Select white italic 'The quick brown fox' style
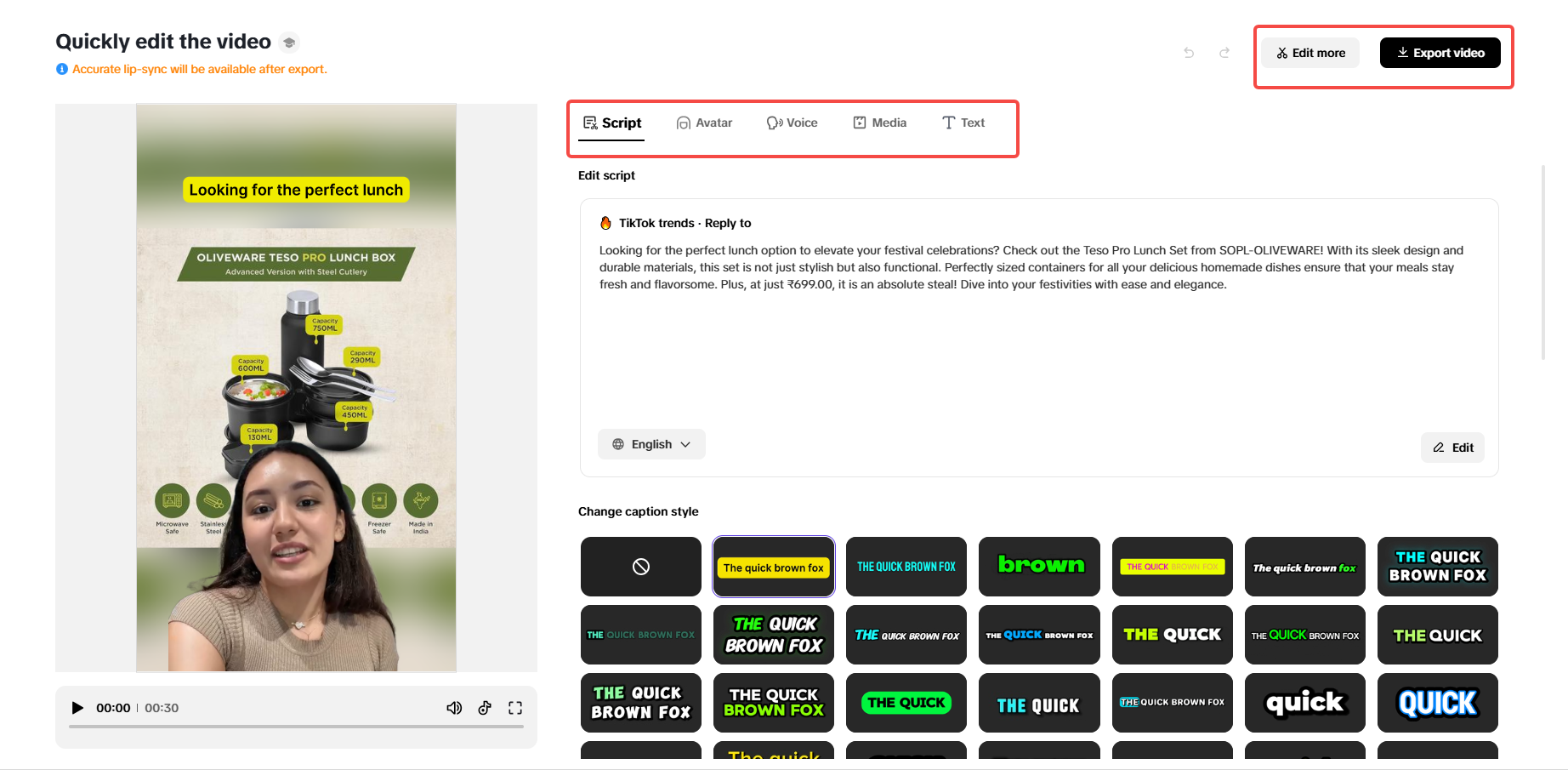The height and width of the screenshot is (770, 1568). click(1305, 567)
